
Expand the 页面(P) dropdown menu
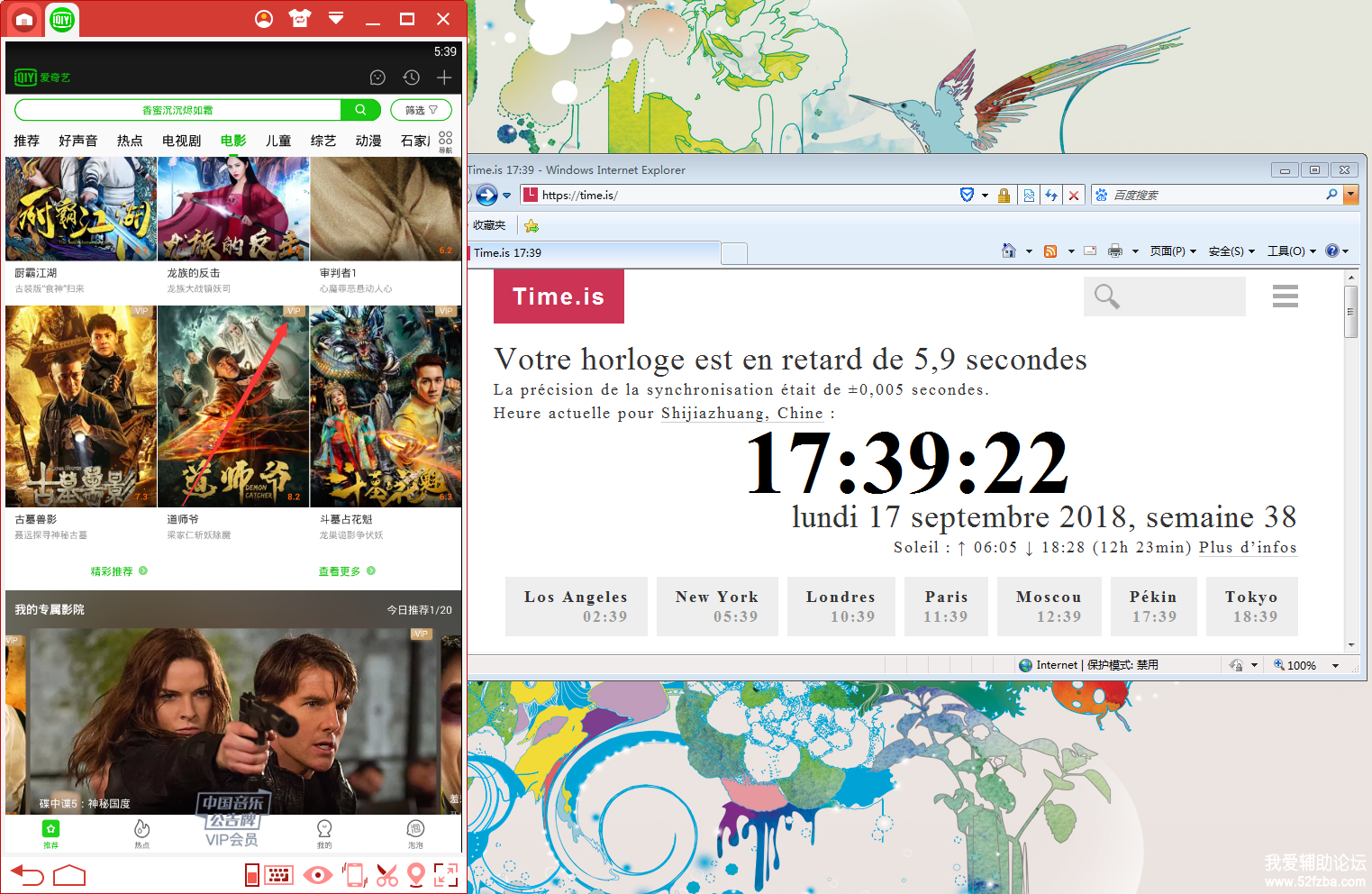[x=1172, y=251]
